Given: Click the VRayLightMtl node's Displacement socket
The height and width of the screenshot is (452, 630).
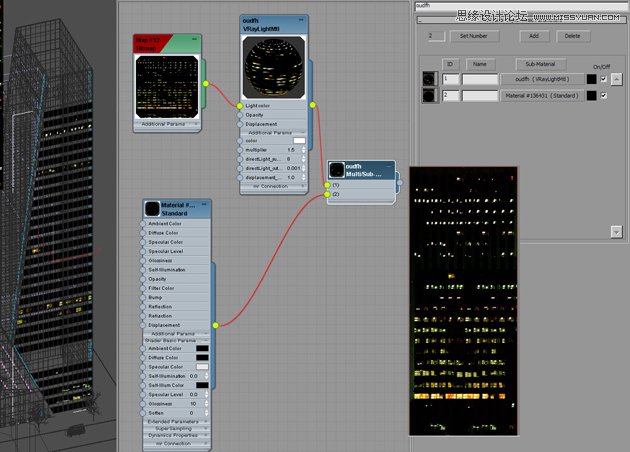Looking at the screenshot, I should click(240, 124).
